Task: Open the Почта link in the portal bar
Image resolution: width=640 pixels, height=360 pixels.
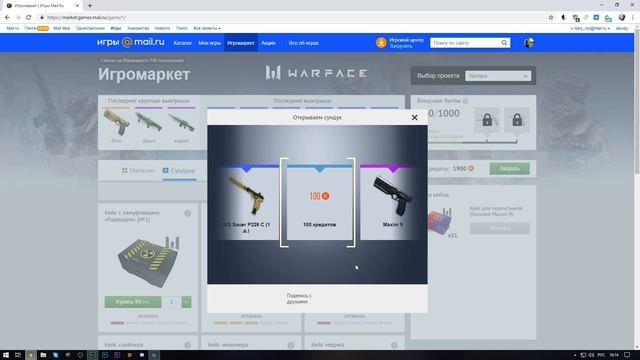Action: [30, 28]
